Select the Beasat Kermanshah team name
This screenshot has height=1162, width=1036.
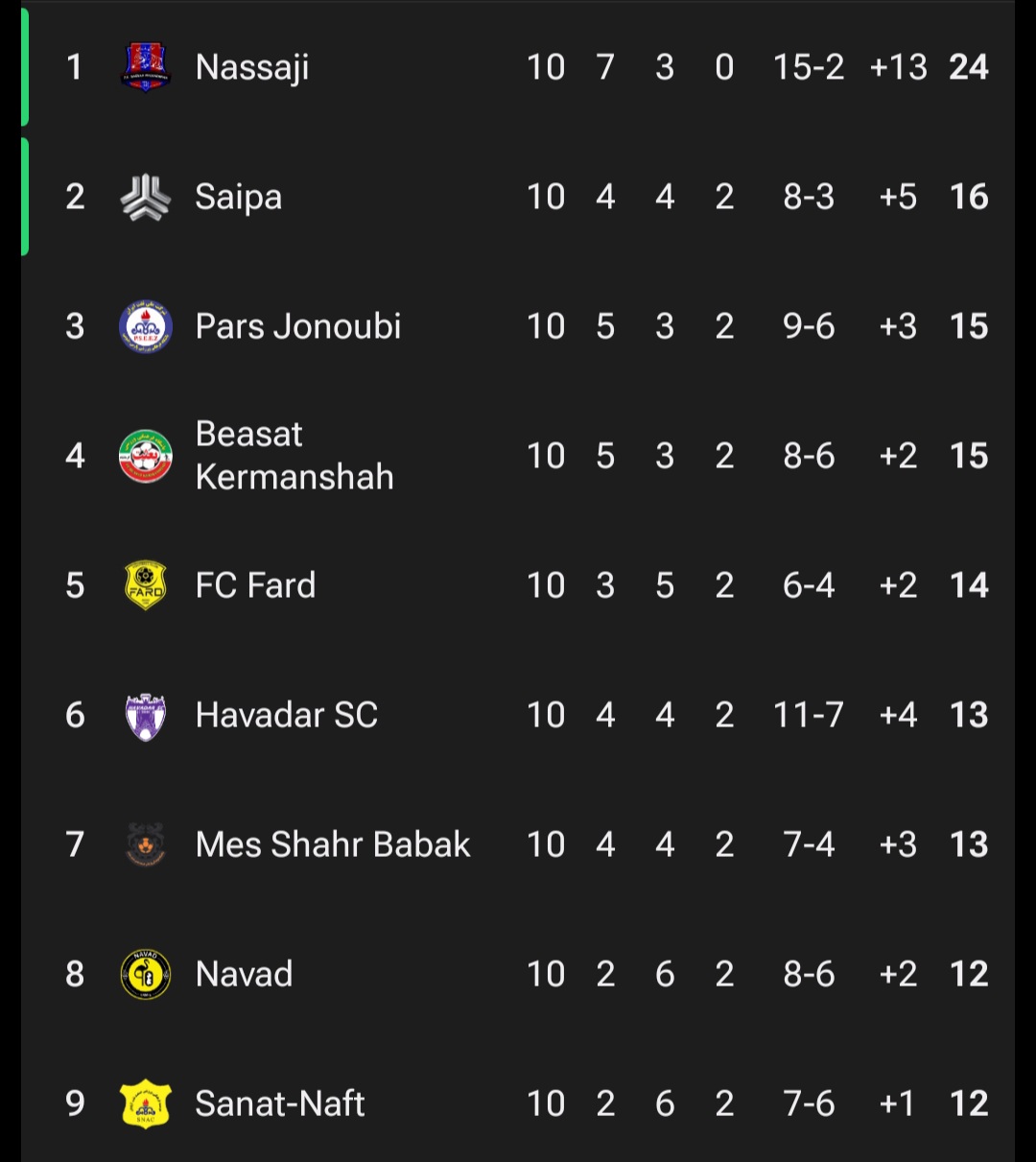[294, 456]
